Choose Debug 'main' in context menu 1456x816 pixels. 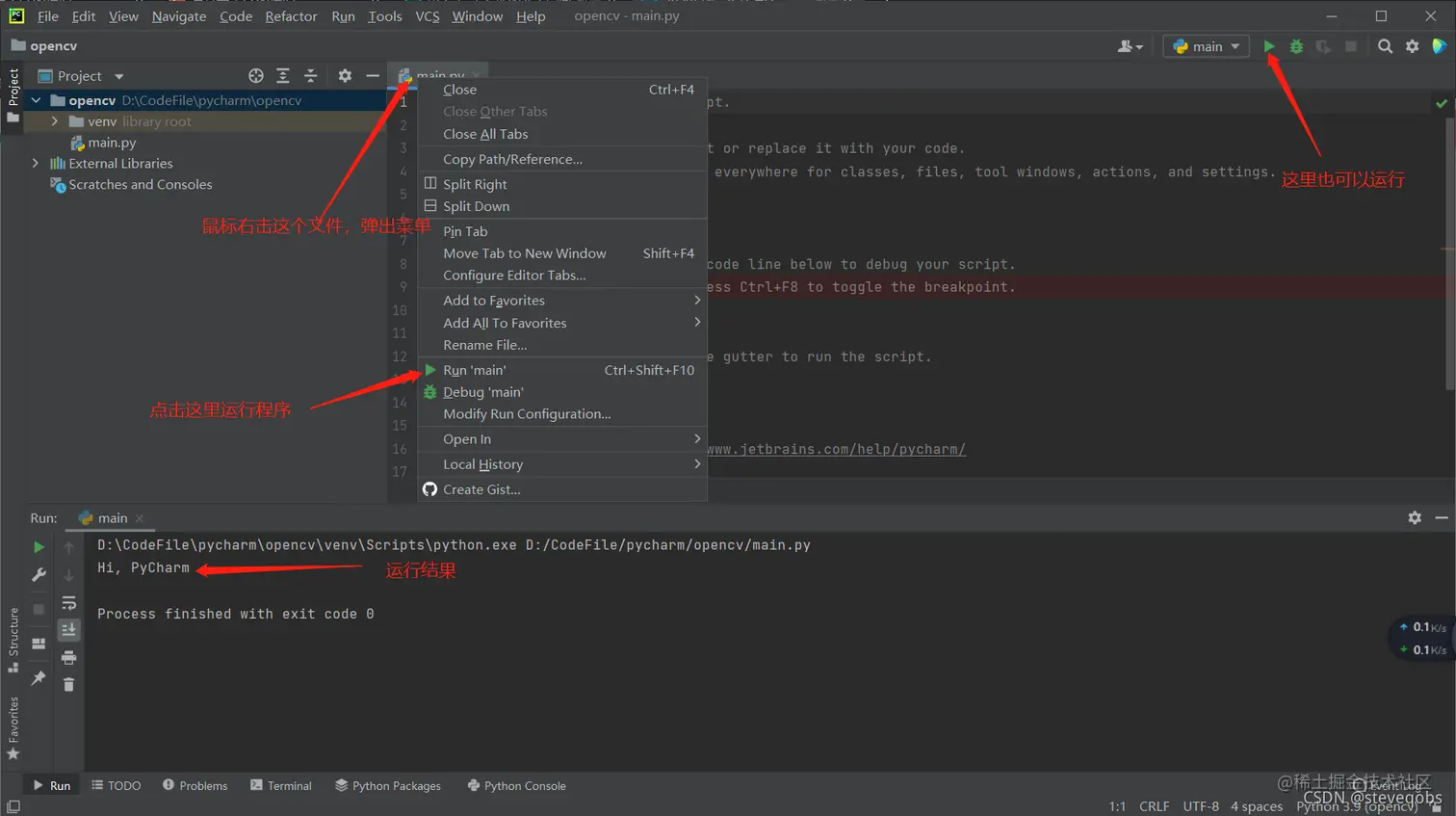563,392
